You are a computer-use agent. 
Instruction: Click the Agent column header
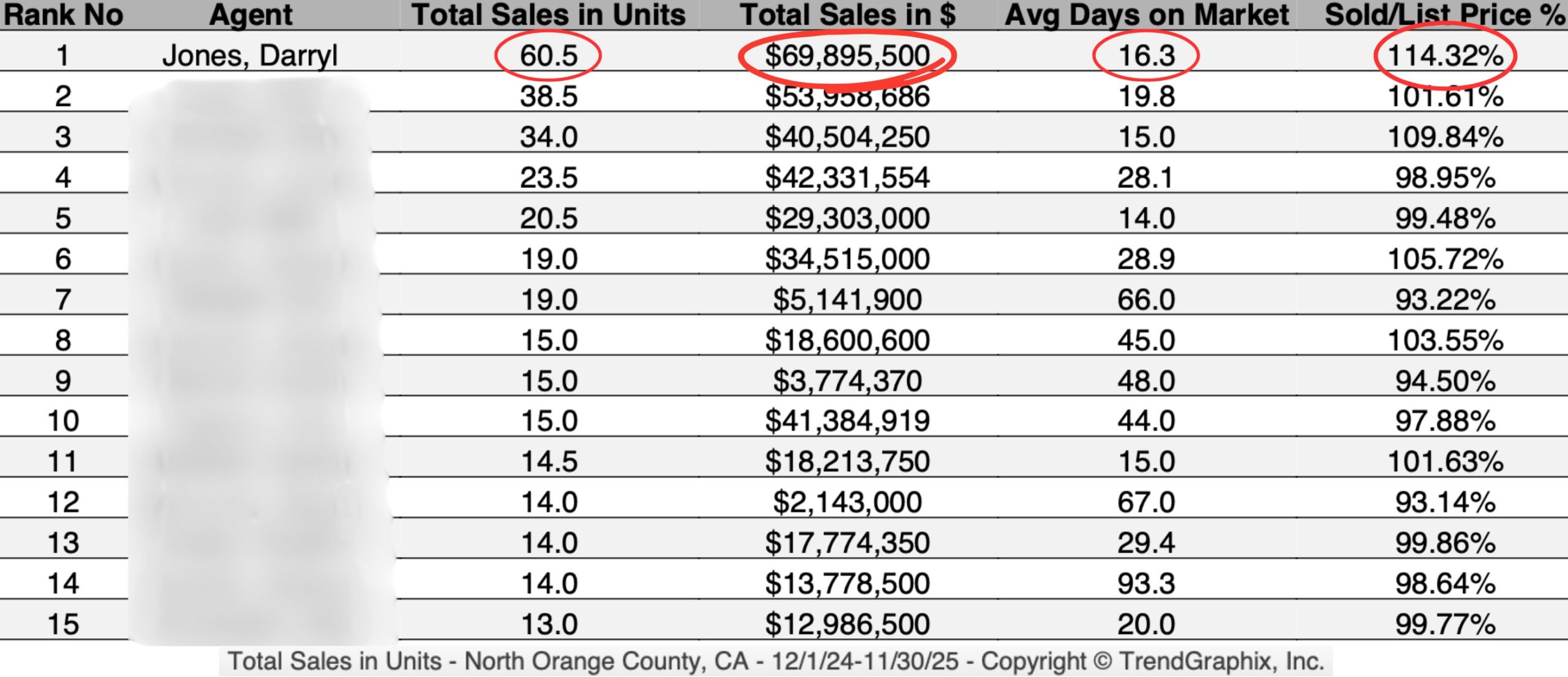coord(251,15)
